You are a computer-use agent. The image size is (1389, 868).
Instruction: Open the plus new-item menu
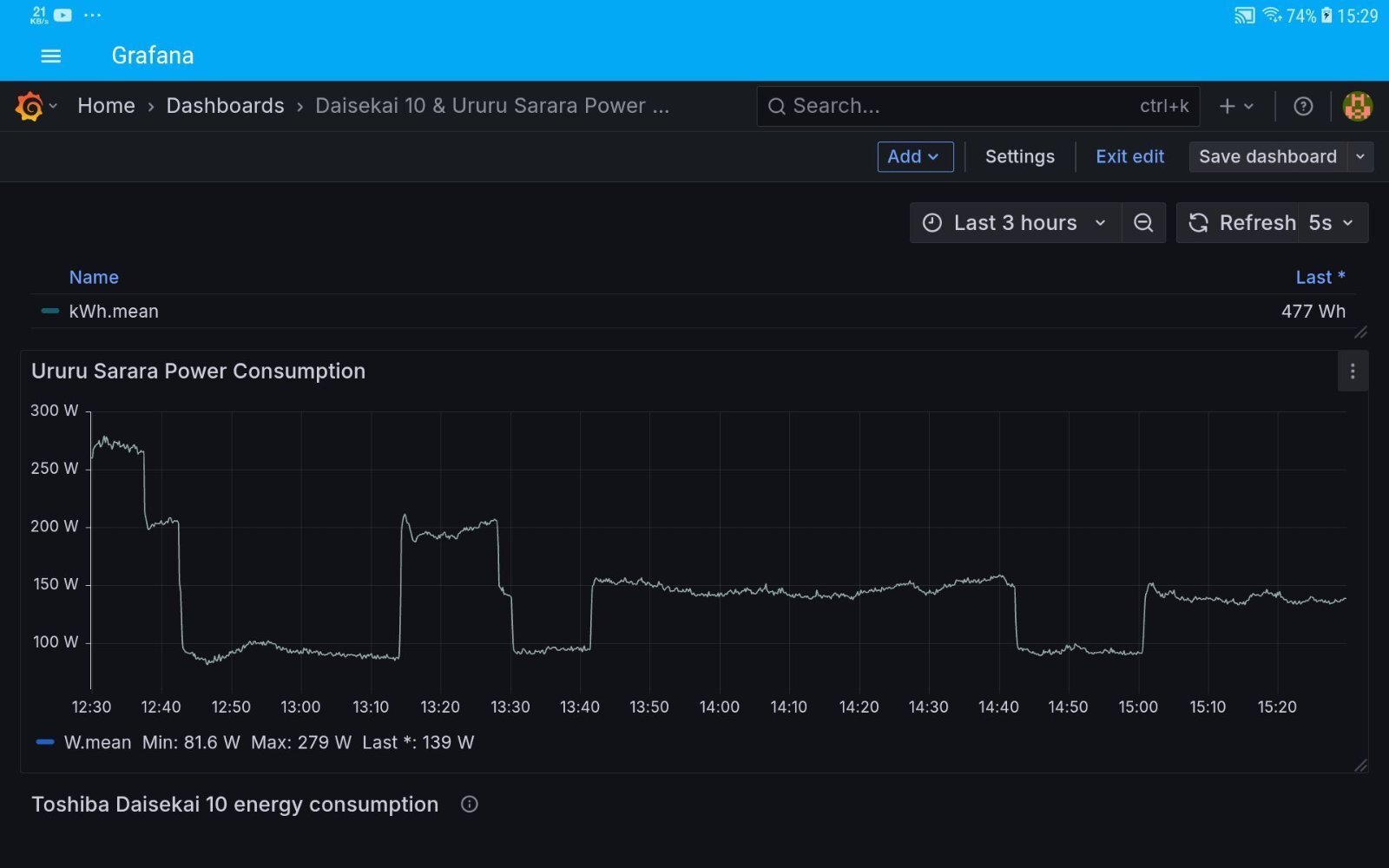pyautogui.click(x=1227, y=106)
